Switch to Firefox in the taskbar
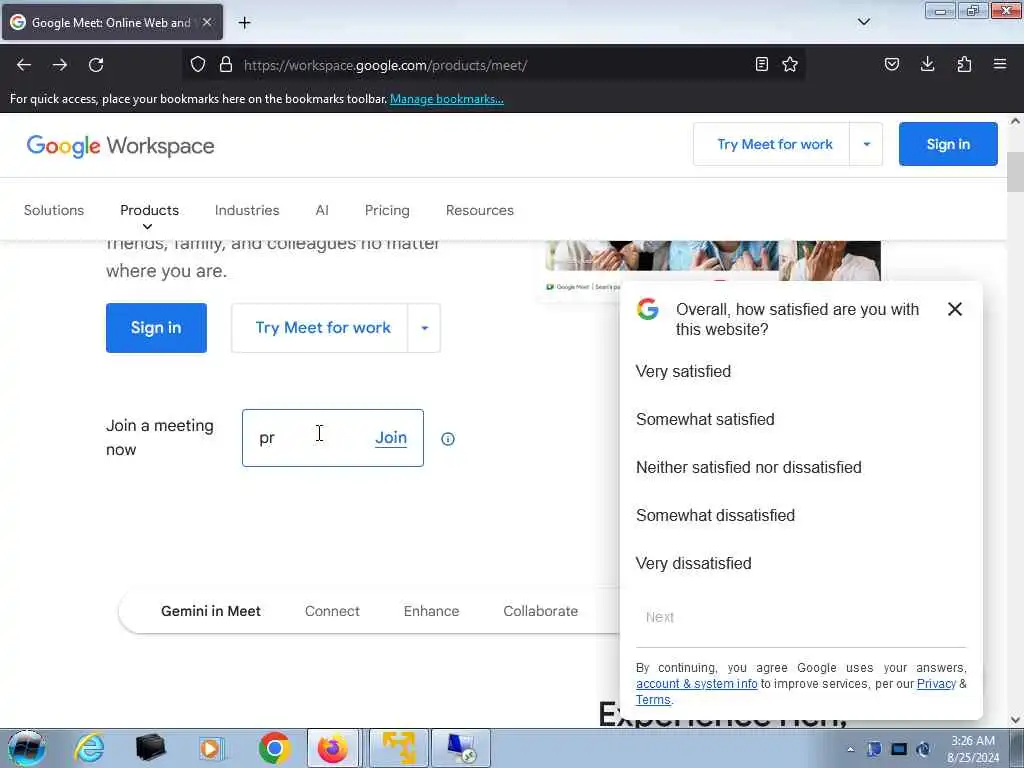 [x=333, y=748]
